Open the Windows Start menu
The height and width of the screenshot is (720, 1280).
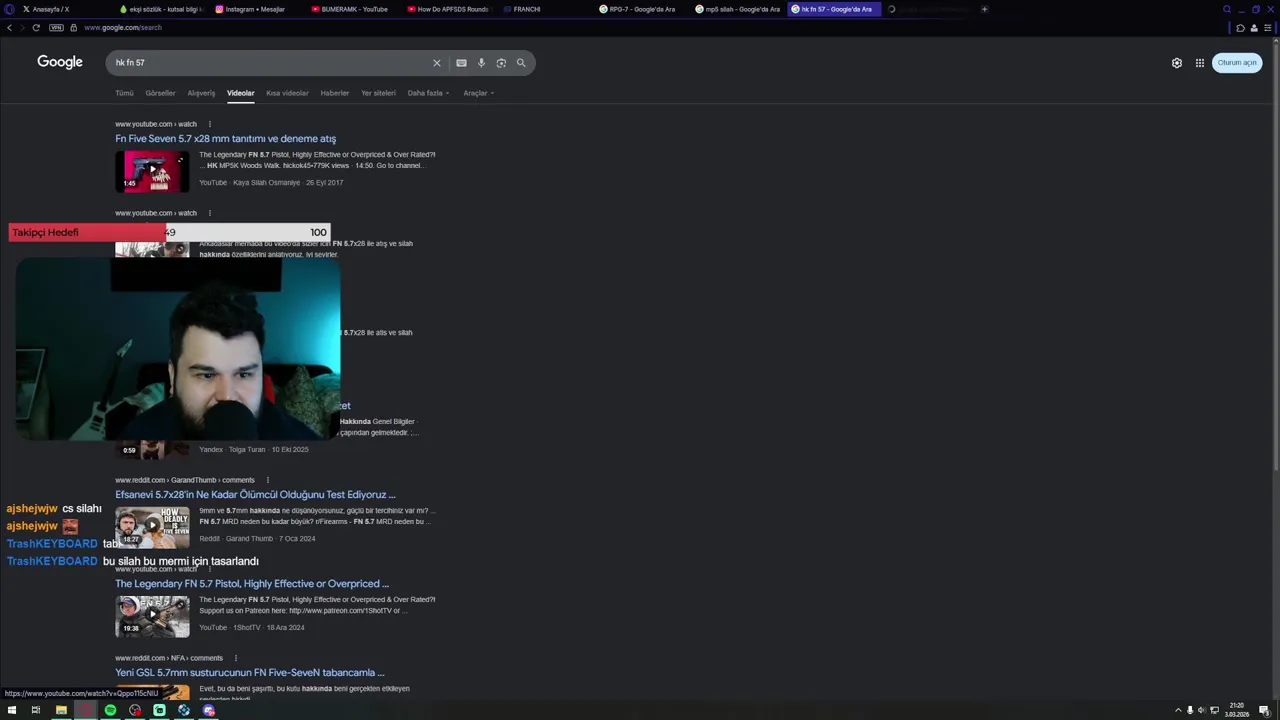point(12,710)
